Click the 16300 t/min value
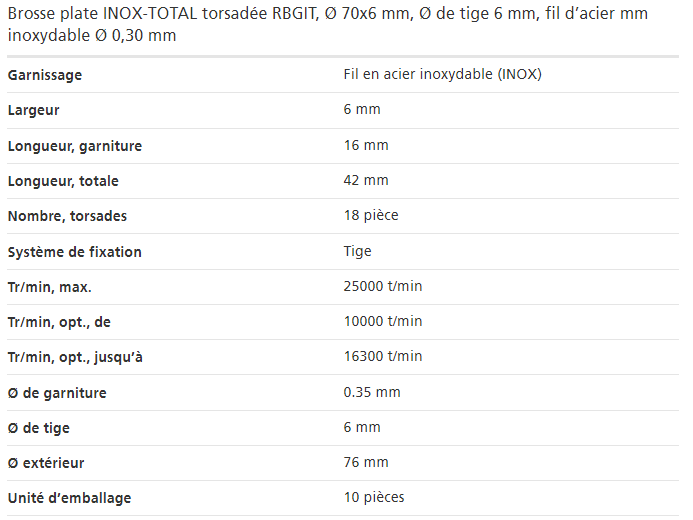Image resolution: width=693 pixels, height=520 pixels. coord(383,356)
